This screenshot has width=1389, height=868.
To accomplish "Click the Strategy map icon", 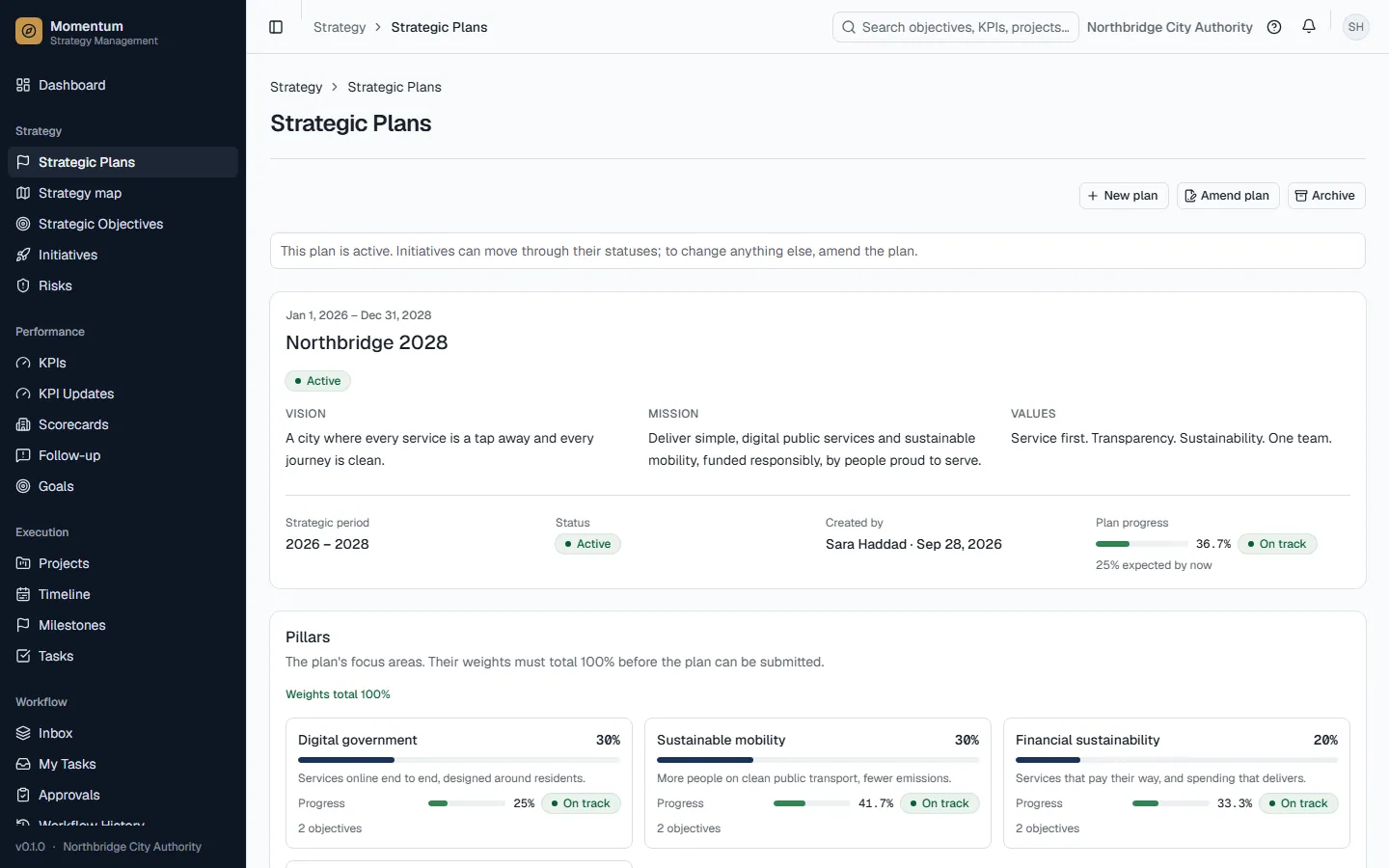I will point(23,193).
